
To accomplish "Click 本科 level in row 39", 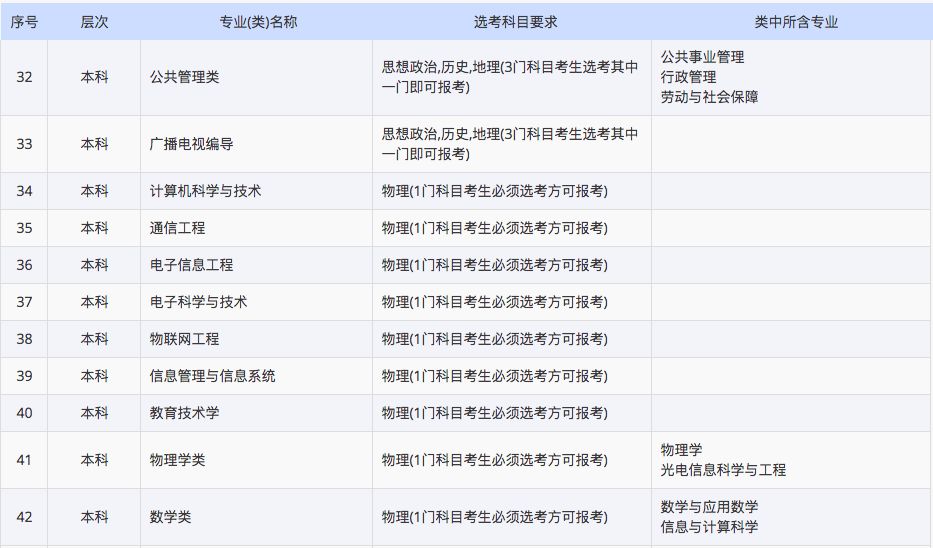I will 94,375.
